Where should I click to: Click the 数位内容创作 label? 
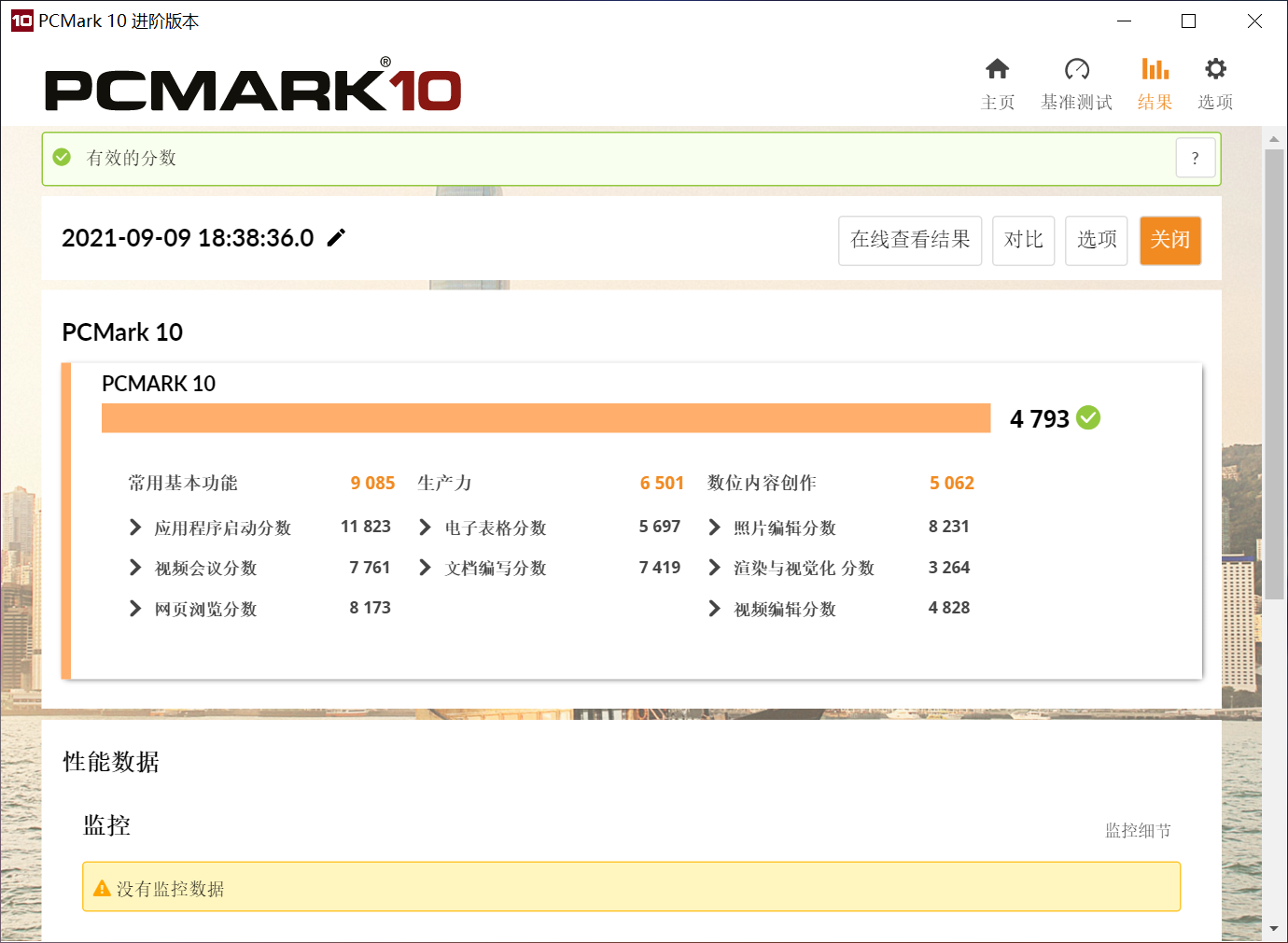click(762, 483)
